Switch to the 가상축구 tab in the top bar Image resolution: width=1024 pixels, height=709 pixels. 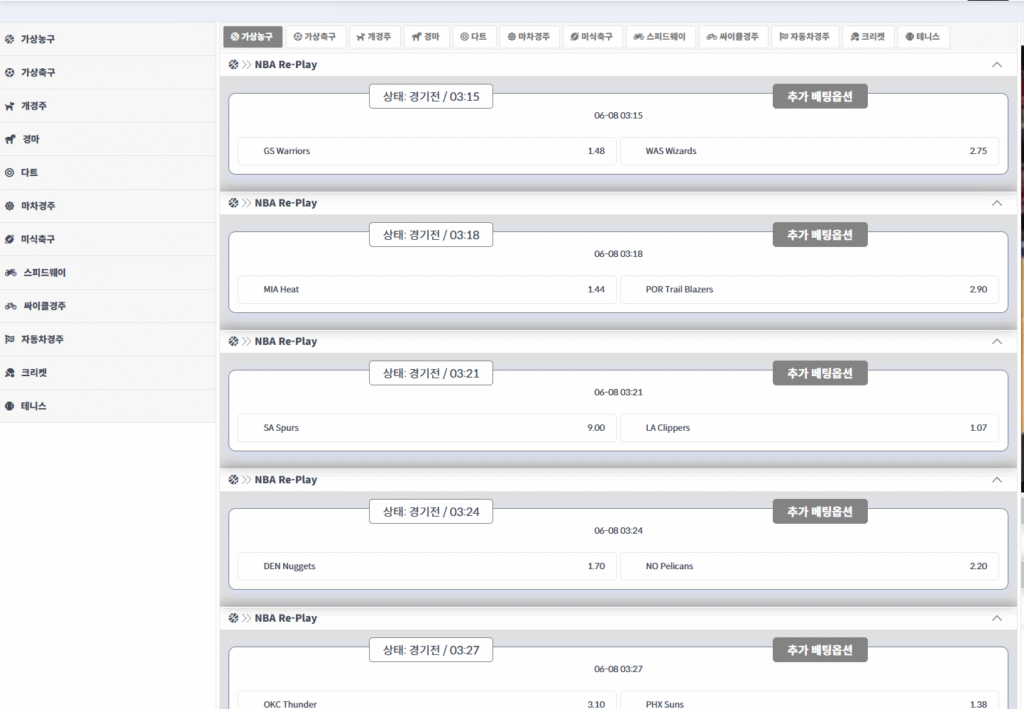315,37
